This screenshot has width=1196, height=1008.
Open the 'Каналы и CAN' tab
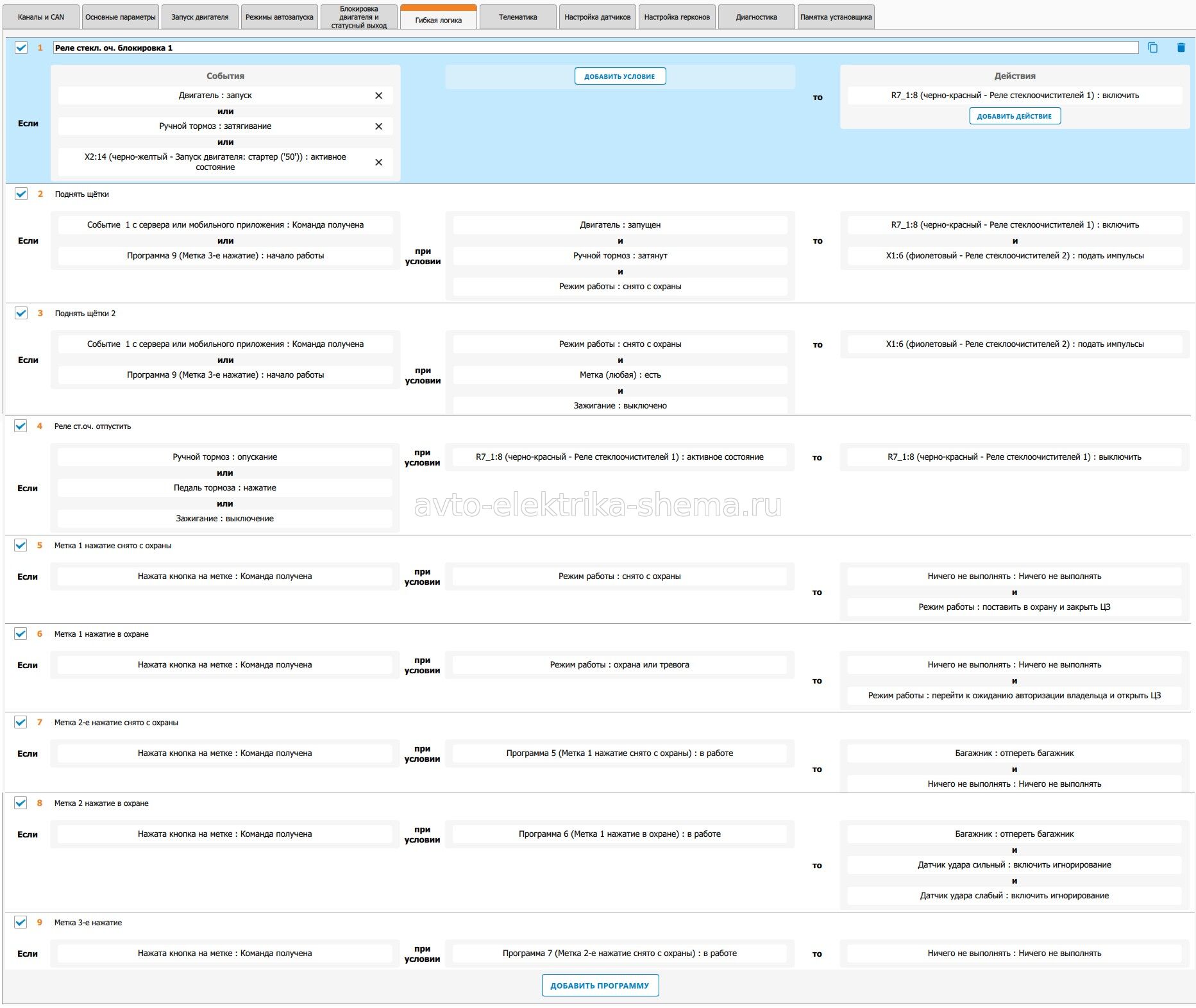point(41,17)
